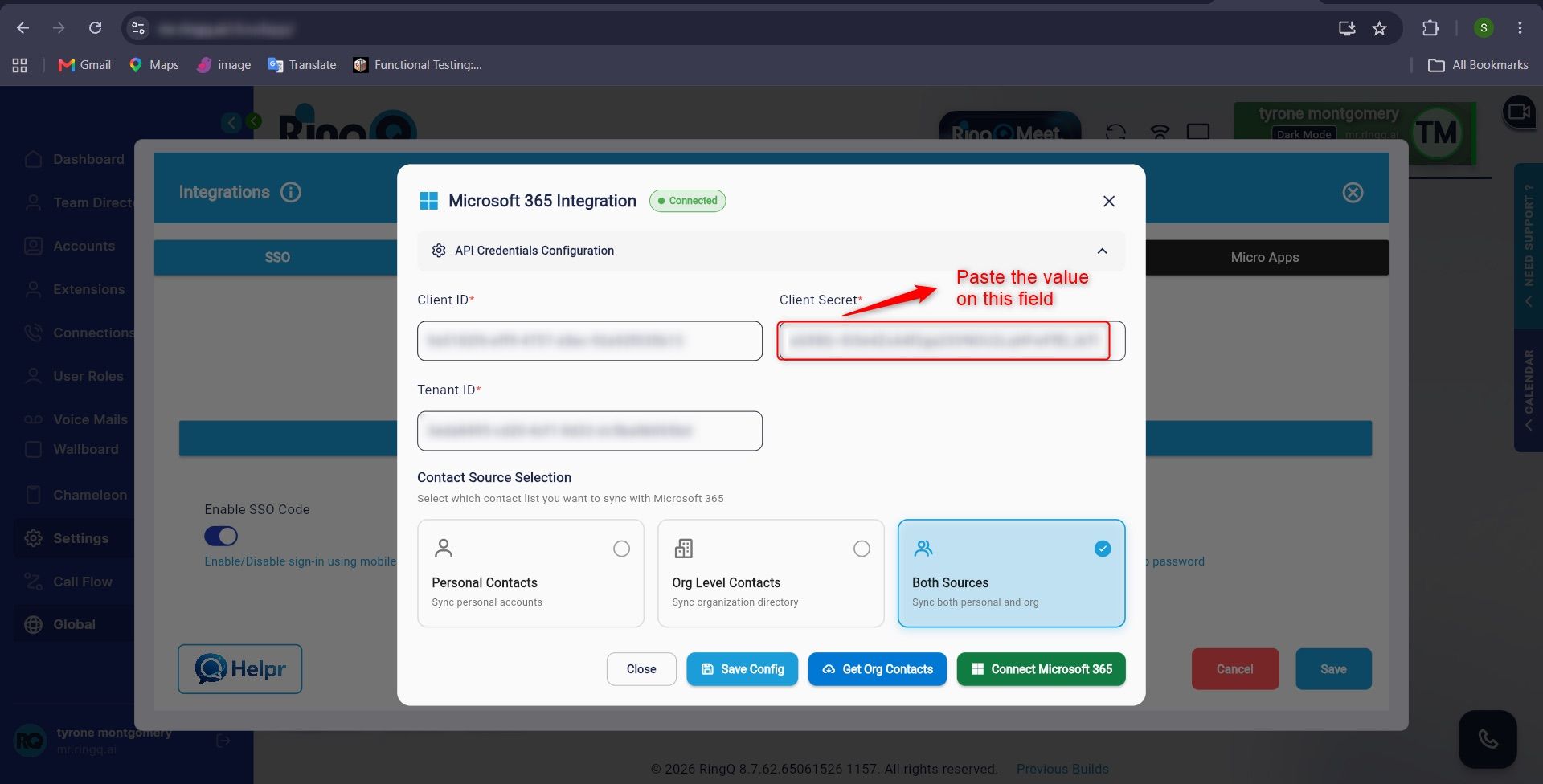Image resolution: width=1543 pixels, height=784 pixels.
Task: Reload the current browser page
Action: (x=95, y=28)
